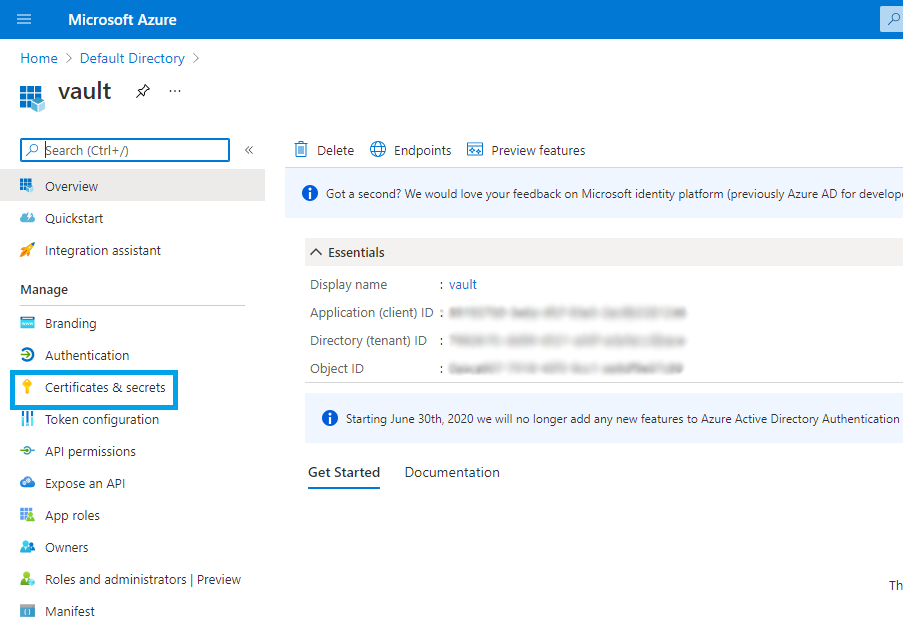Click the Branding icon
This screenshot has height=634, width=903.
click(27, 322)
